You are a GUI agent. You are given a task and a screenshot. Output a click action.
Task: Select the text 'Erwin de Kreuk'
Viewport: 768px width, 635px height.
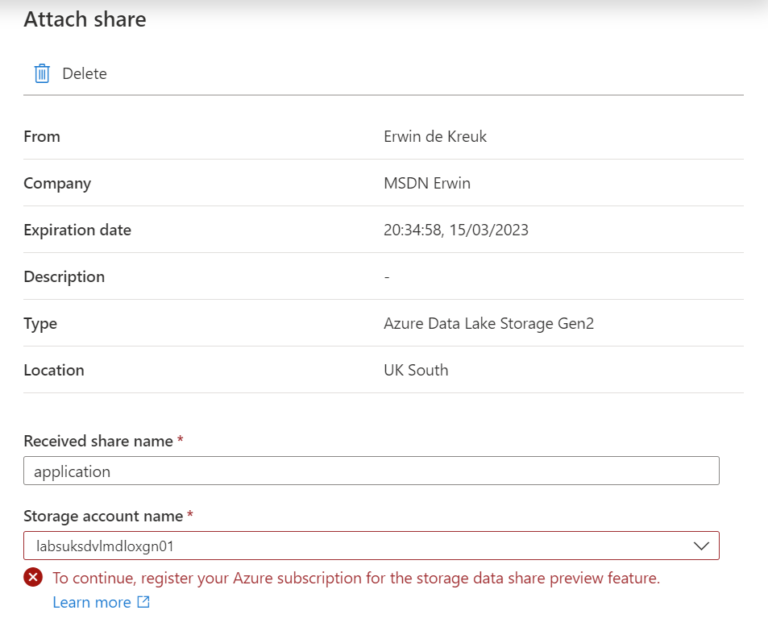[x=435, y=136]
